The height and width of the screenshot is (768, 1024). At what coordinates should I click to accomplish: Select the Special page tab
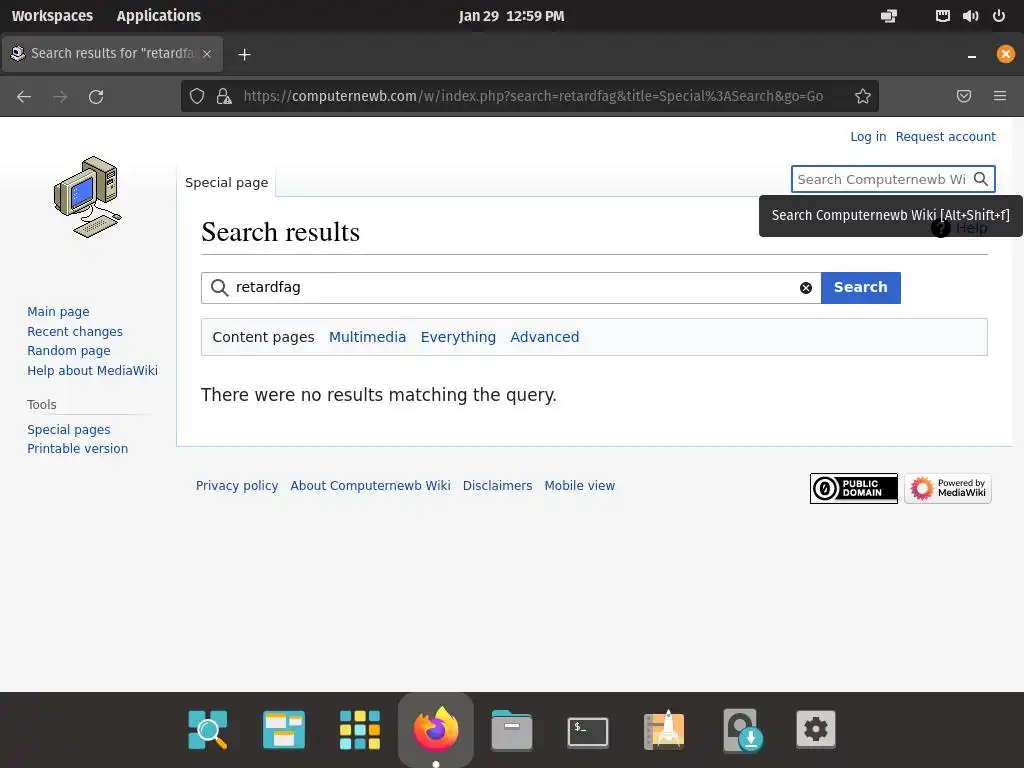[x=227, y=182]
